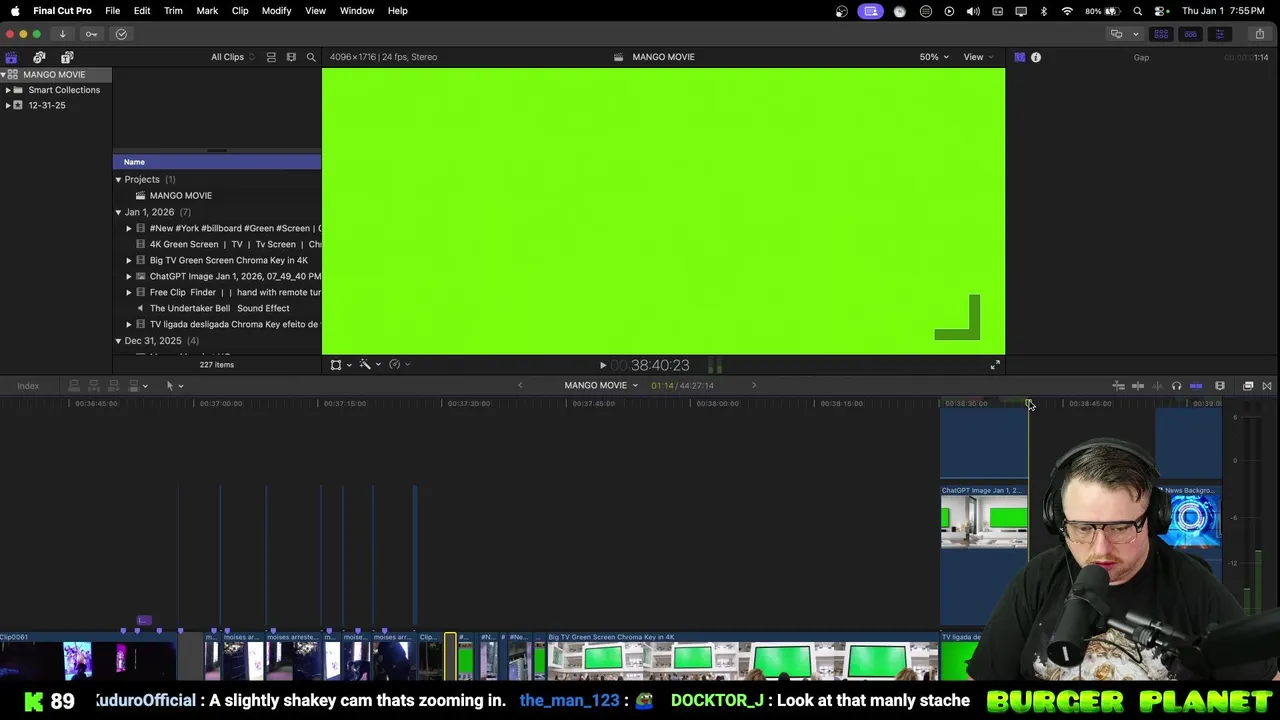Play the viewer with the play button

click(603, 366)
